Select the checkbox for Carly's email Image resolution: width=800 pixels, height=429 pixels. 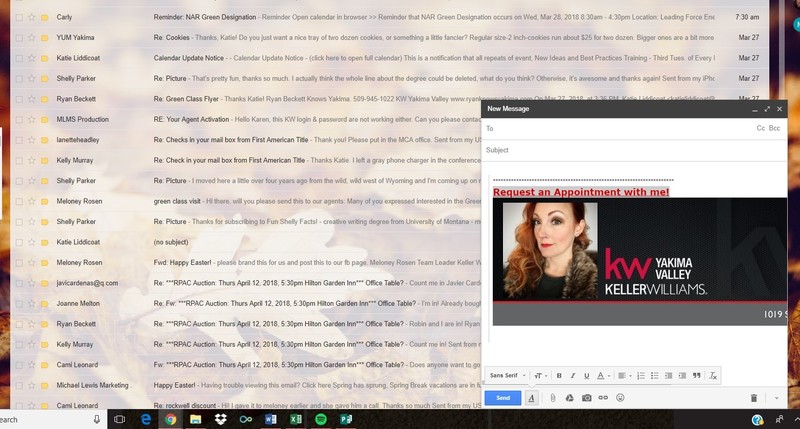(19, 17)
